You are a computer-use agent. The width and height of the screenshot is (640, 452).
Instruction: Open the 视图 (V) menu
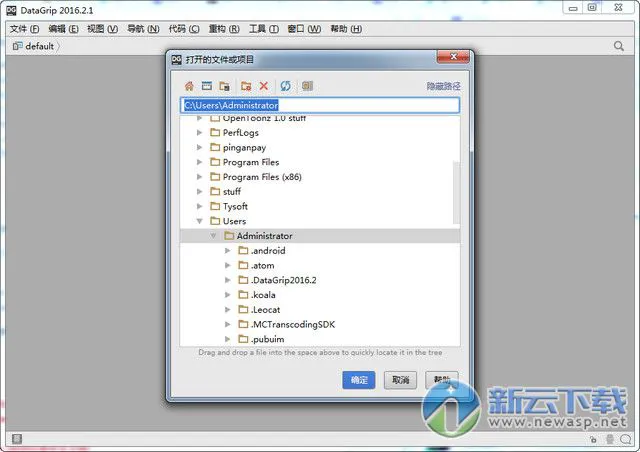pyautogui.click(x=102, y=29)
